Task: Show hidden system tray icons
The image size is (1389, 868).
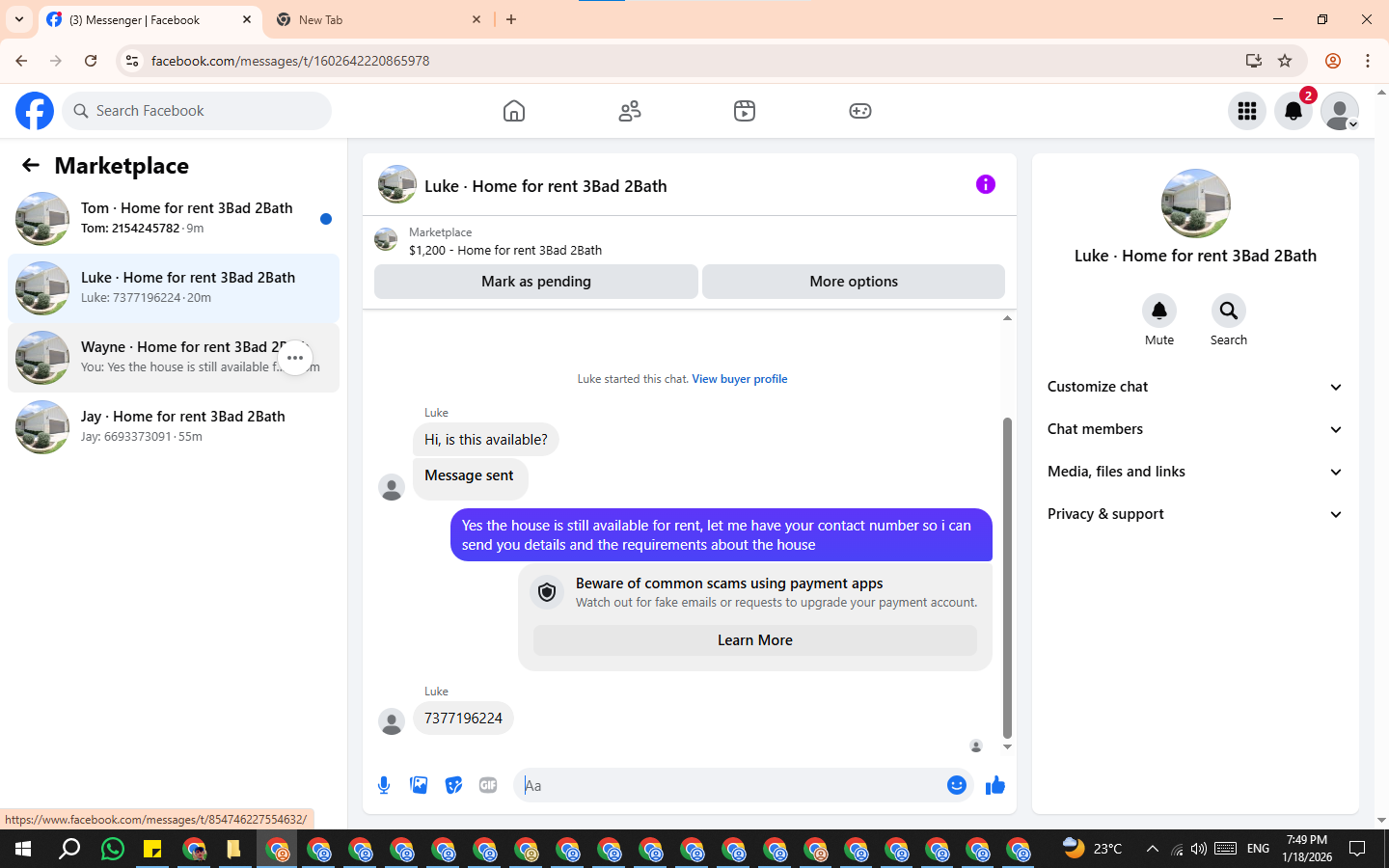Action: click(x=1152, y=849)
